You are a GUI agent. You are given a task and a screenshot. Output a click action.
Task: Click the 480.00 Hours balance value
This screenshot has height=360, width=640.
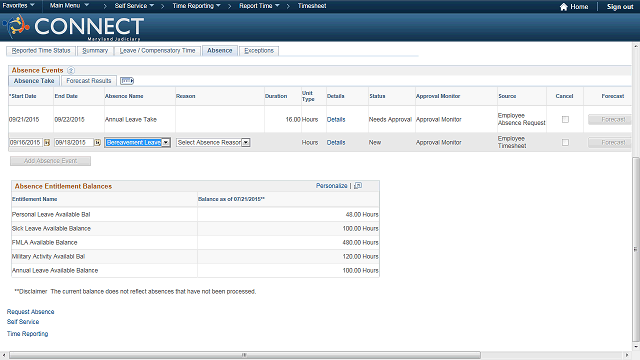(360, 242)
